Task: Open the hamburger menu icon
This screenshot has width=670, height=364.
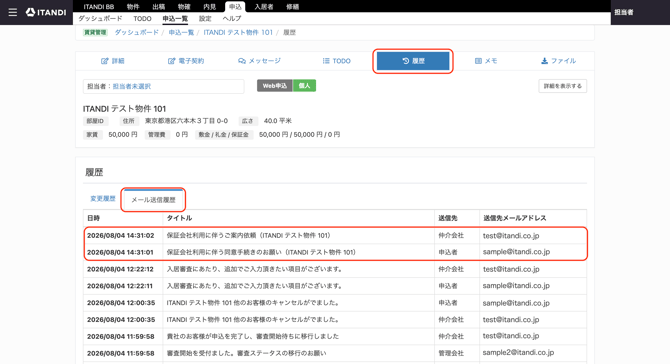Action: point(13,12)
